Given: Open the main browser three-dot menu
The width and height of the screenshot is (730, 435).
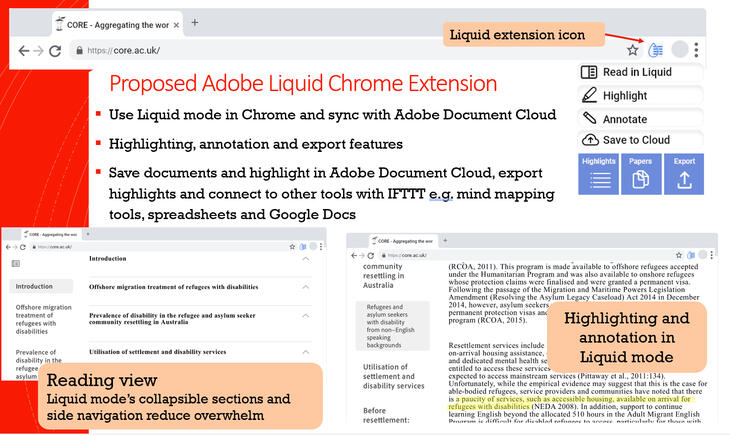Looking at the screenshot, I should [x=696, y=50].
